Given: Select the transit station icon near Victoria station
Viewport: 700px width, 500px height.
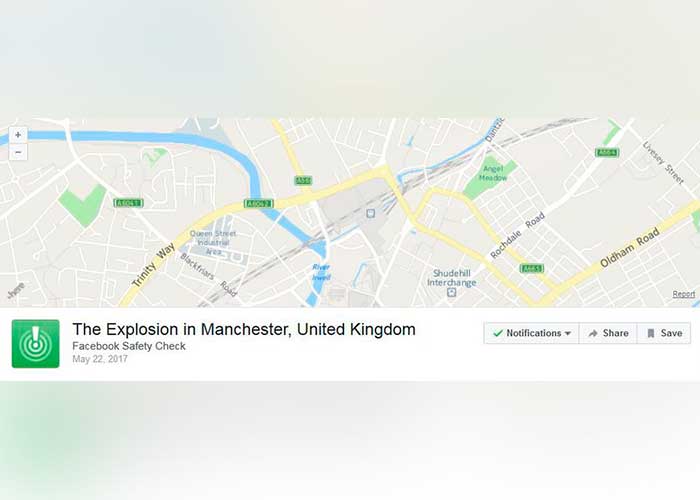Looking at the screenshot, I should click(x=370, y=214).
